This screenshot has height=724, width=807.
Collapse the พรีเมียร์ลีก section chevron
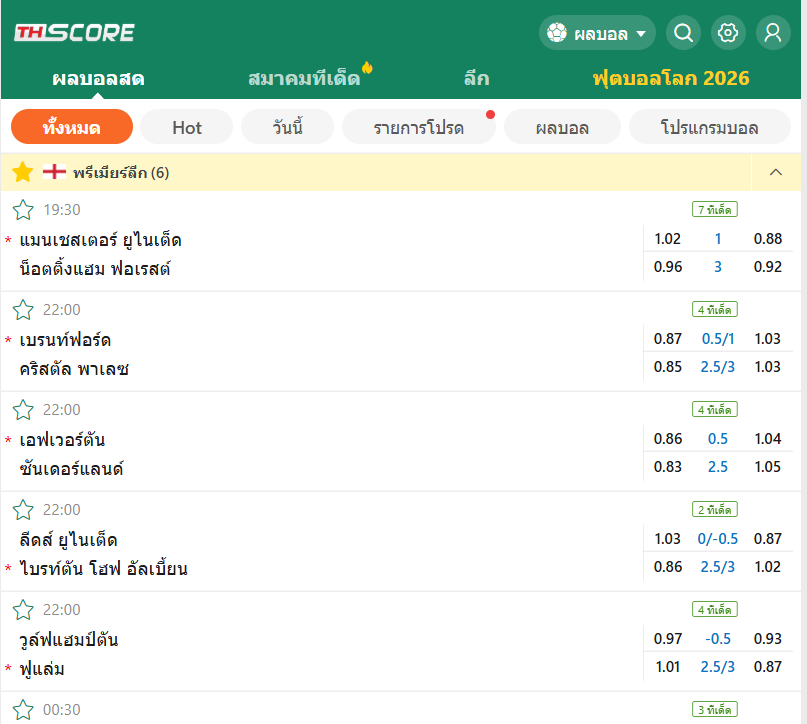pyautogui.click(x=776, y=172)
